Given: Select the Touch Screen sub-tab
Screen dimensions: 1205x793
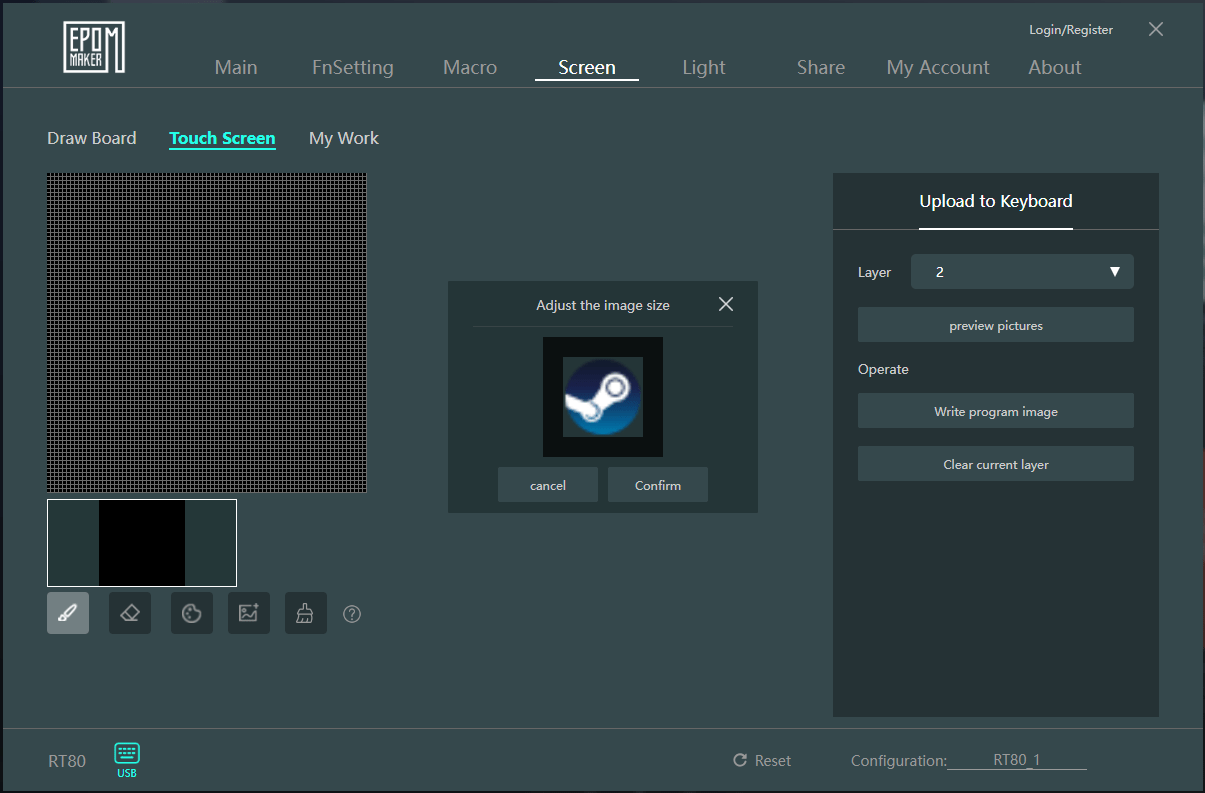Looking at the screenshot, I should click(x=222, y=138).
